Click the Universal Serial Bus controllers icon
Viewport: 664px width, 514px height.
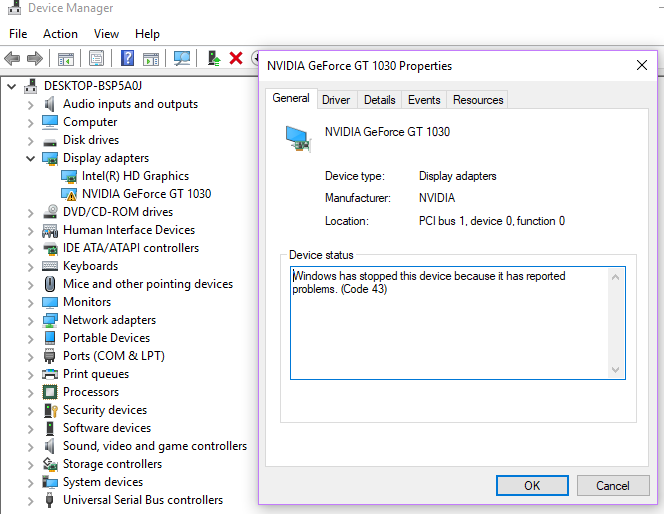tap(50, 500)
